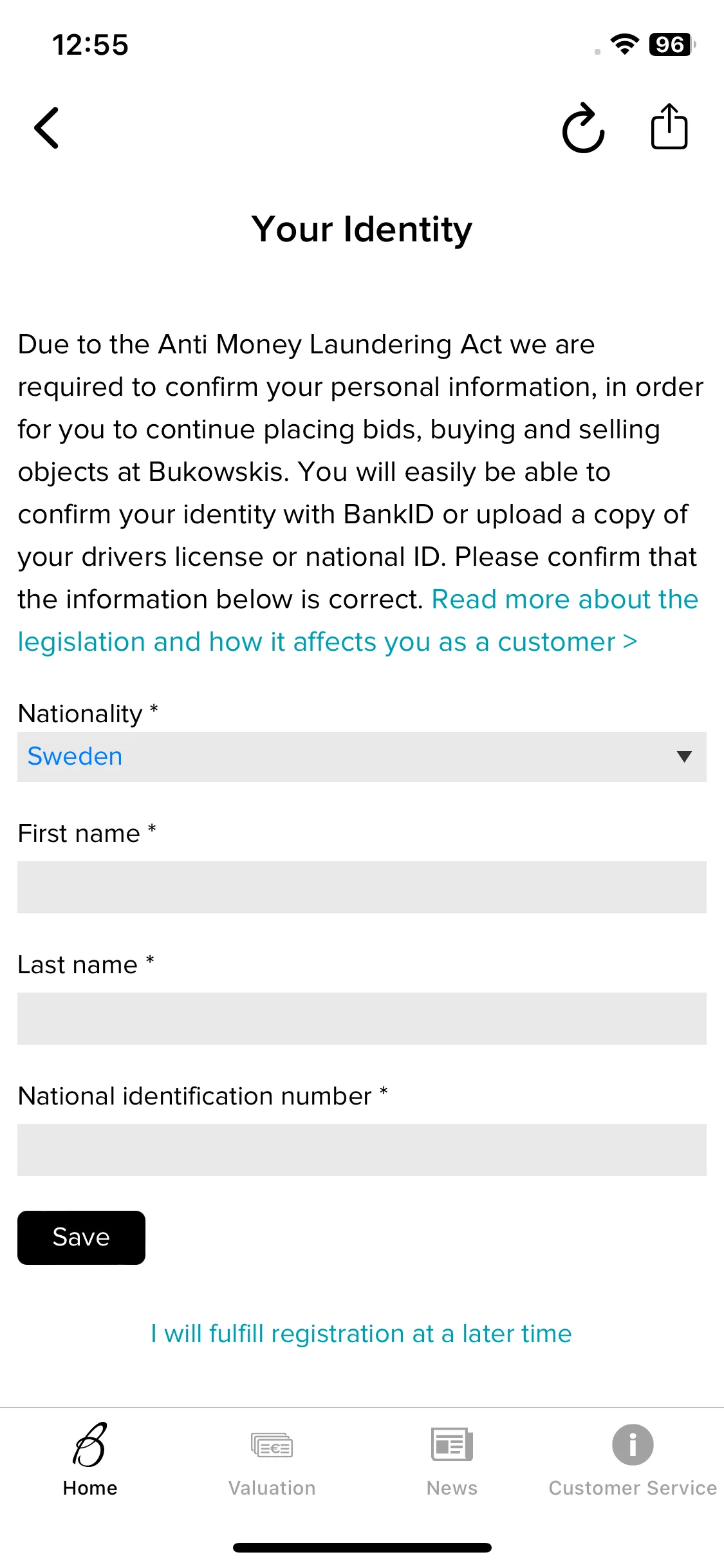Image resolution: width=724 pixels, height=1568 pixels.
Task: Select the Sweden nationality value
Action: click(x=75, y=756)
